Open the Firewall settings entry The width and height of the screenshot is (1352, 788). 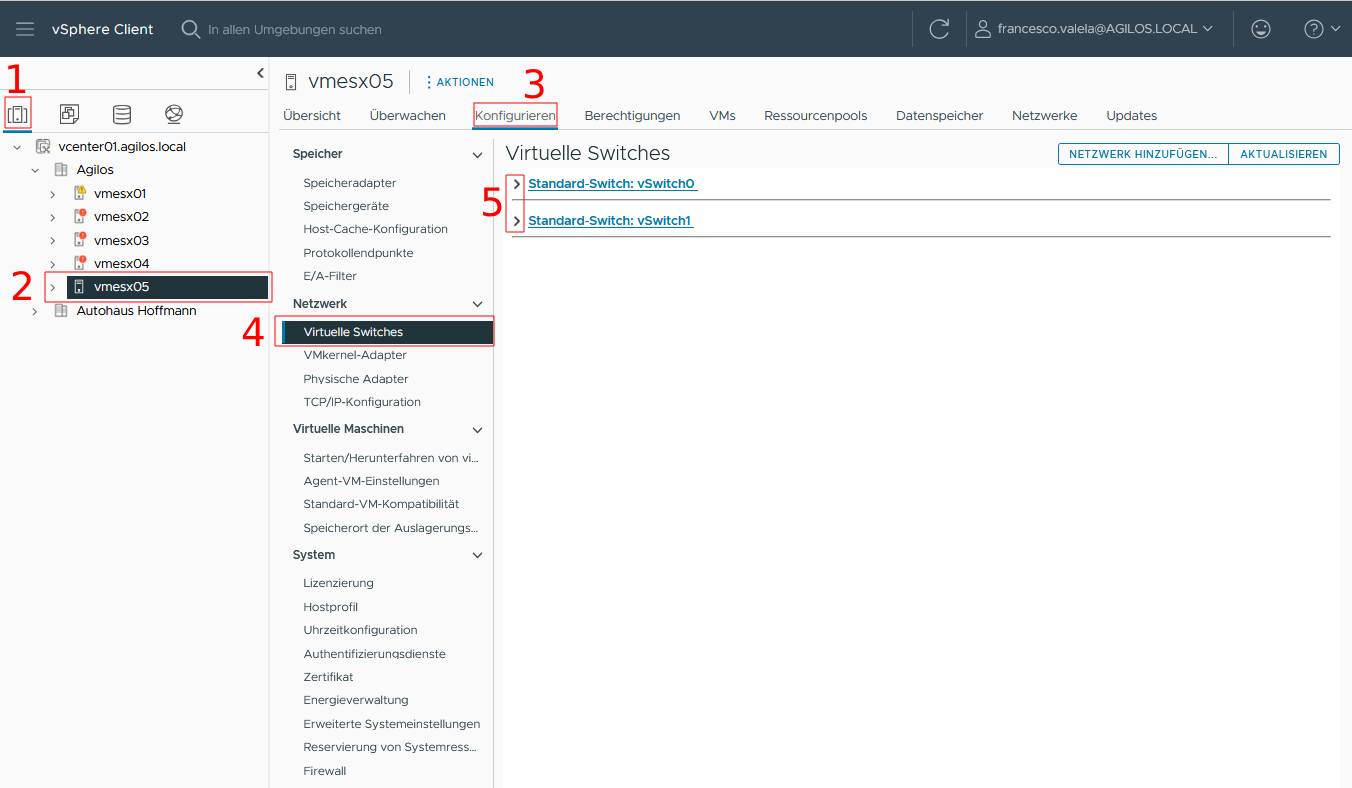pos(325,771)
